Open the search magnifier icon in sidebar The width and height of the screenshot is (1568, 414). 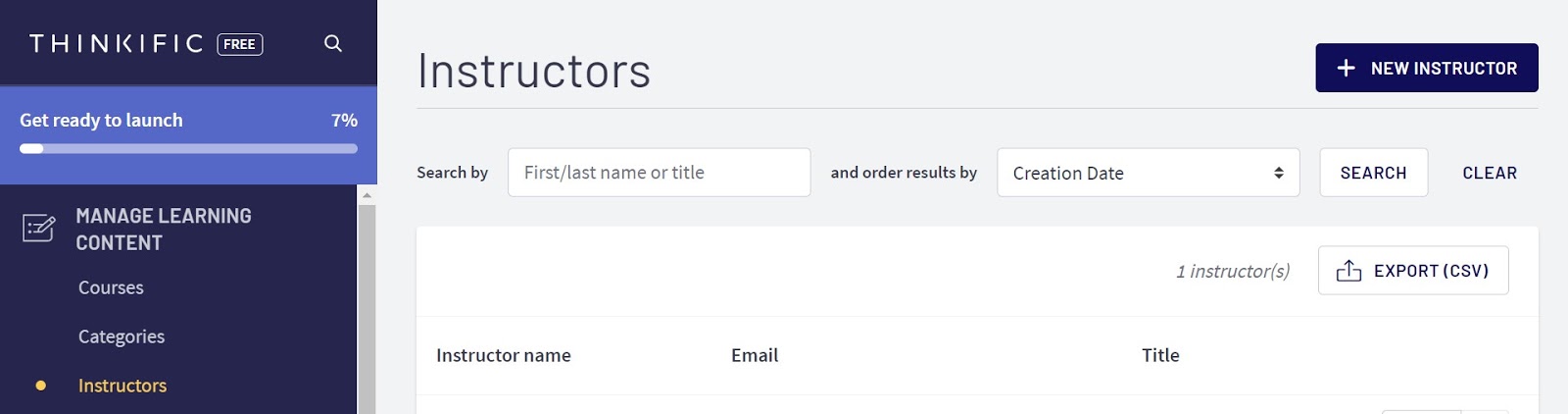pyautogui.click(x=333, y=43)
